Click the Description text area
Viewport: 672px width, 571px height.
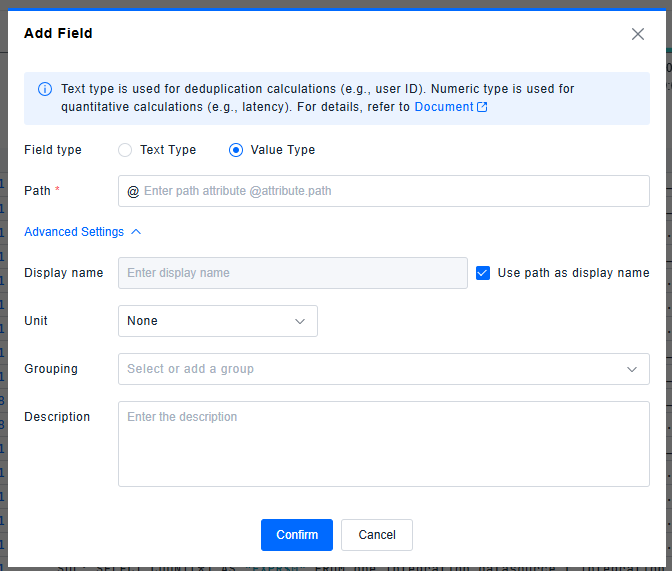(383, 444)
